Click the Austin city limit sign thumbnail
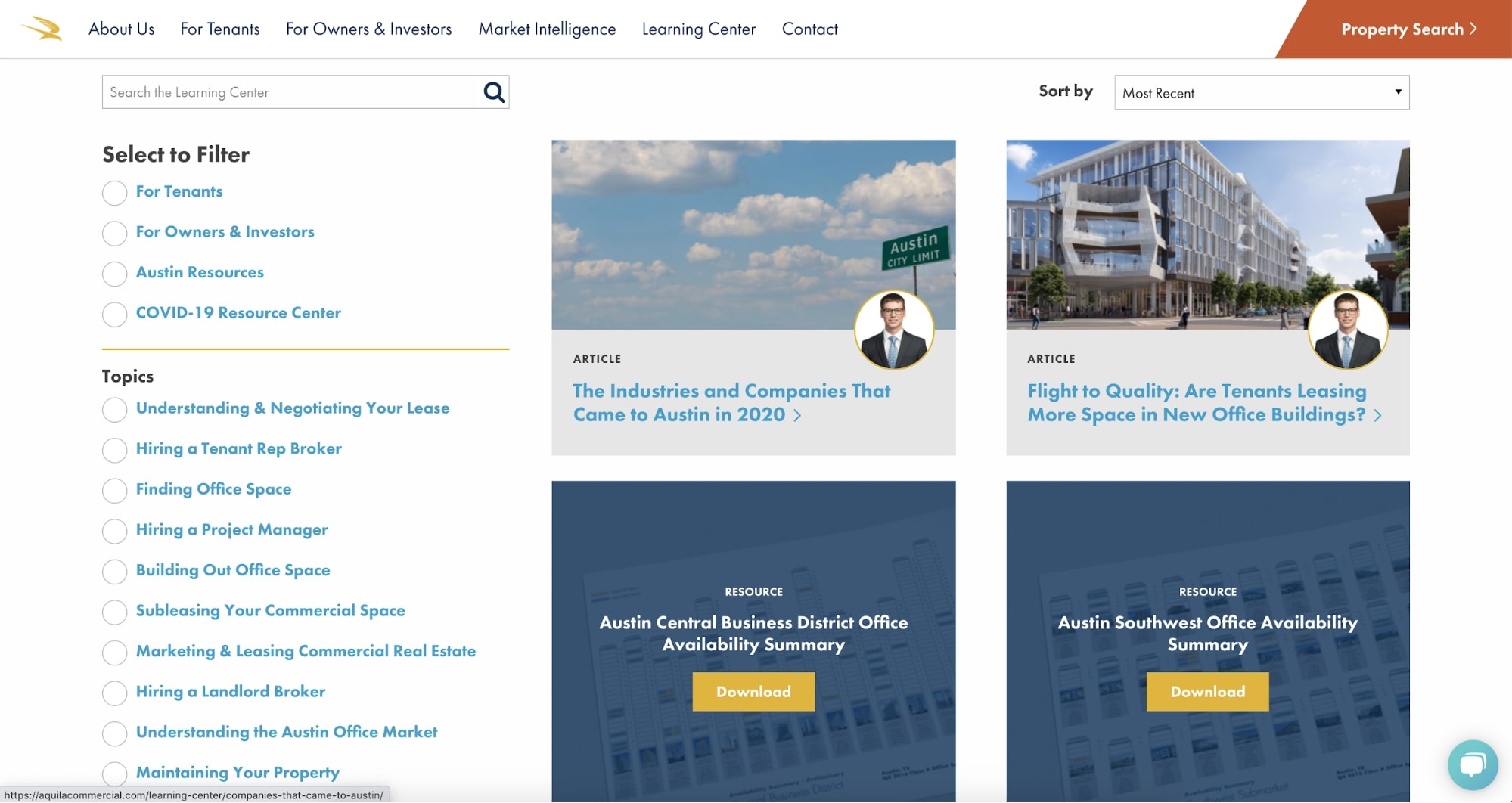 pyautogui.click(x=753, y=234)
